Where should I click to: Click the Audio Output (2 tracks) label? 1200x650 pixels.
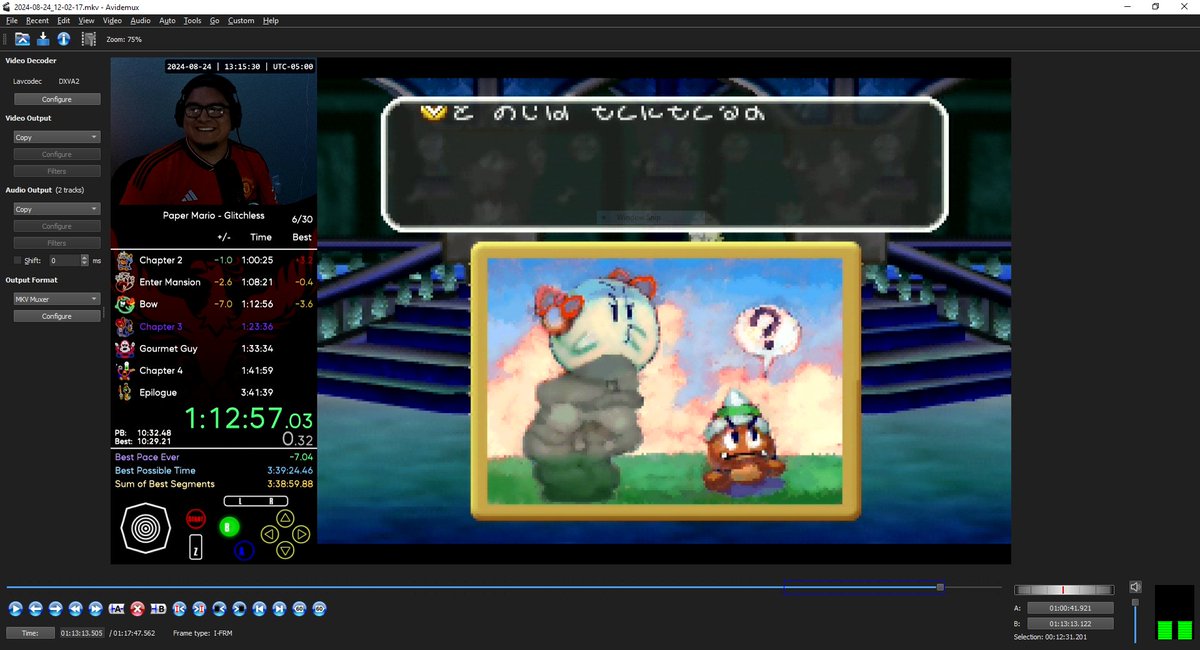(x=45, y=190)
